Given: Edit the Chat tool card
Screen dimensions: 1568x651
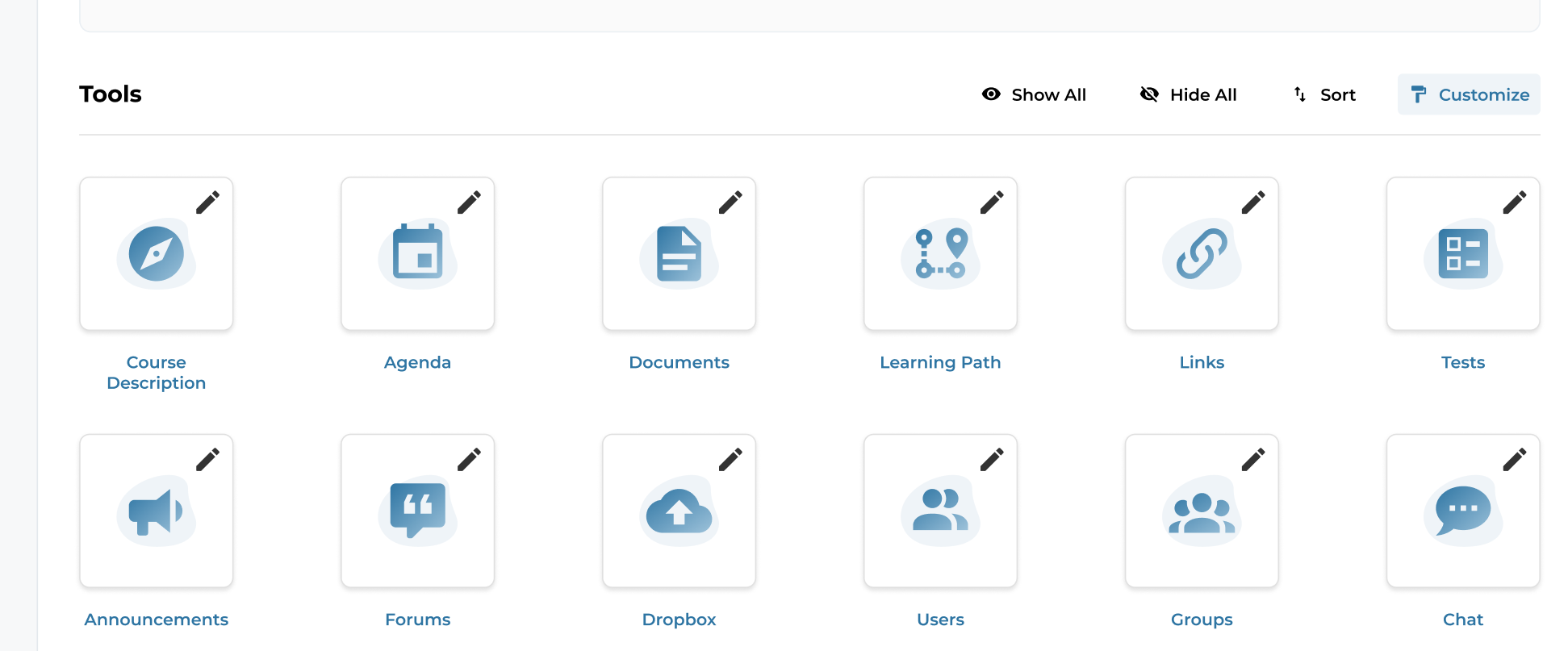Looking at the screenshot, I should (x=1515, y=459).
